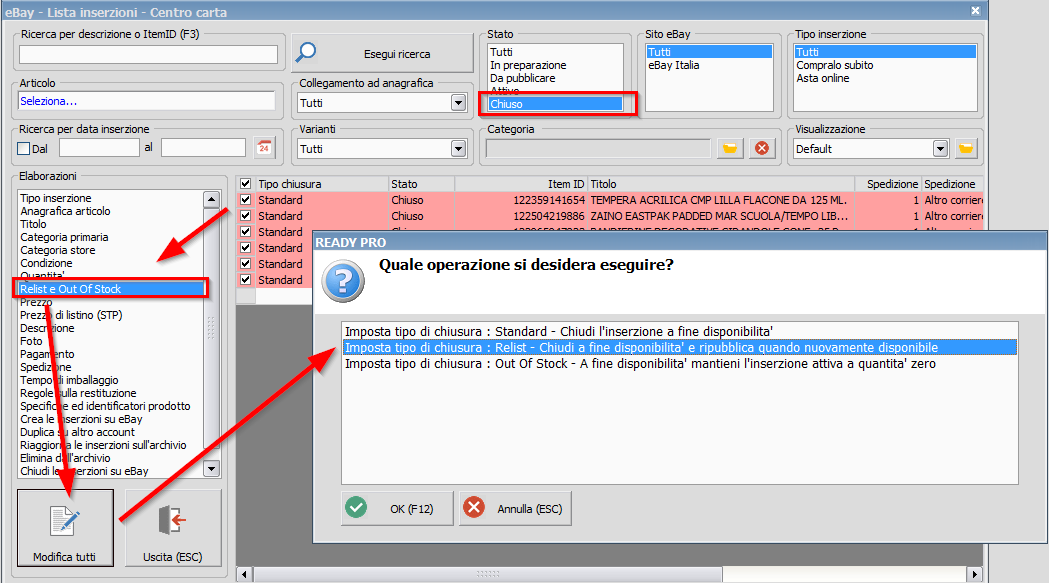Open Collegamento ad anagrafica dropdown
1049x583 pixels.
pos(458,102)
